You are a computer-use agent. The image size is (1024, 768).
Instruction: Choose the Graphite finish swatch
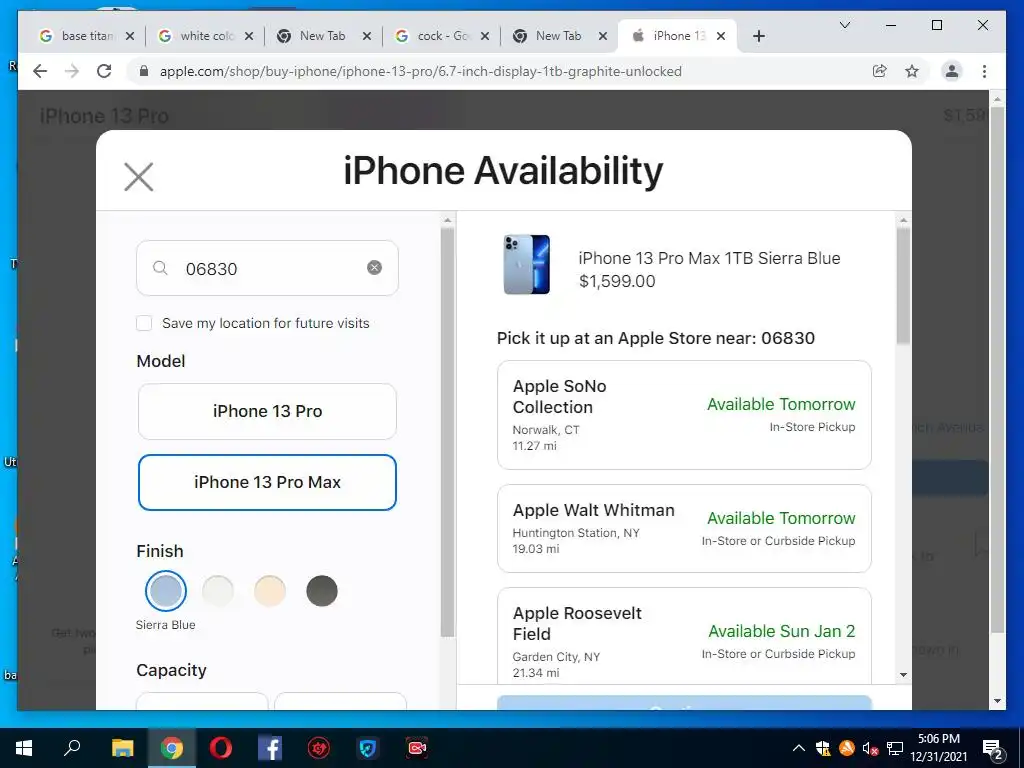pyautogui.click(x=322, y=590)
